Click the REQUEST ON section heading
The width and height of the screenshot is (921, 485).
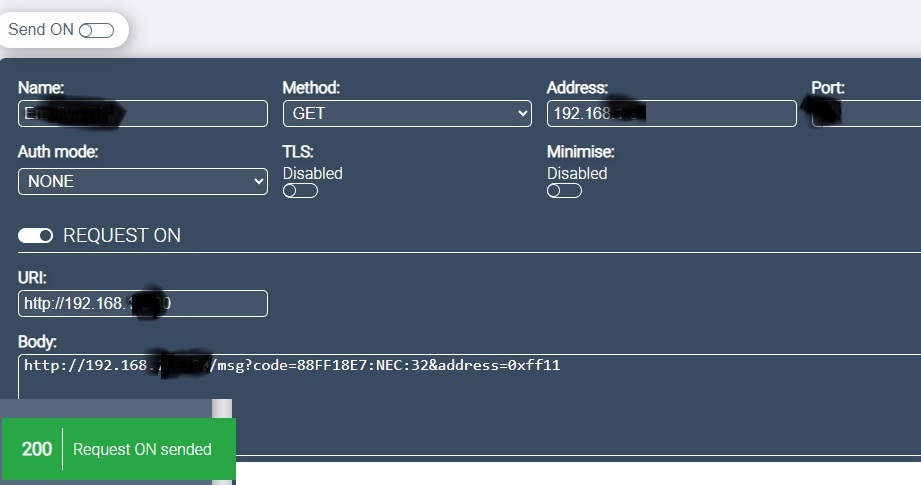pyautogui.click(x=122, y=236)
